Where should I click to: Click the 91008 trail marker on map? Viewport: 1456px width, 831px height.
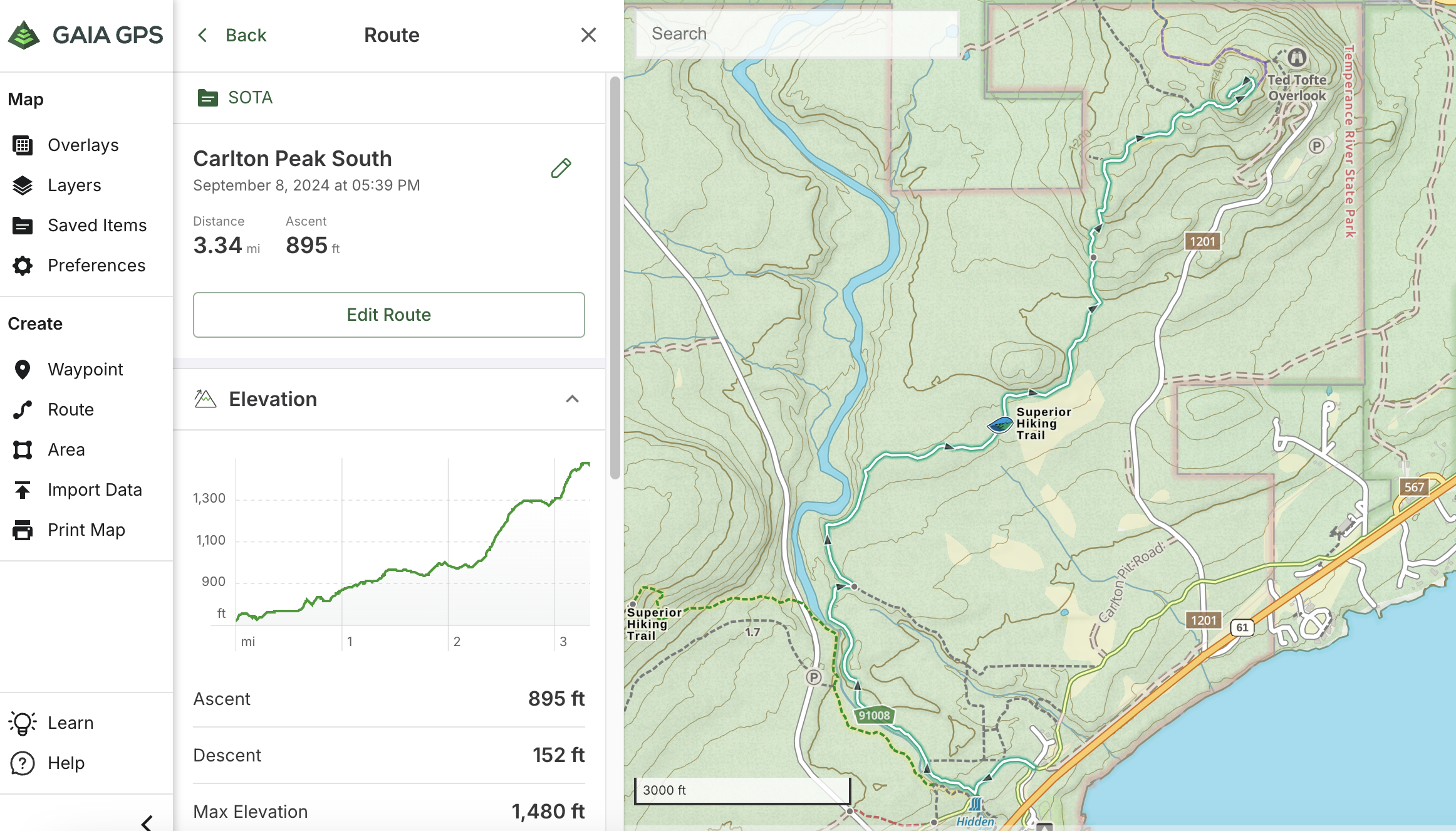[x=874, y=715]
